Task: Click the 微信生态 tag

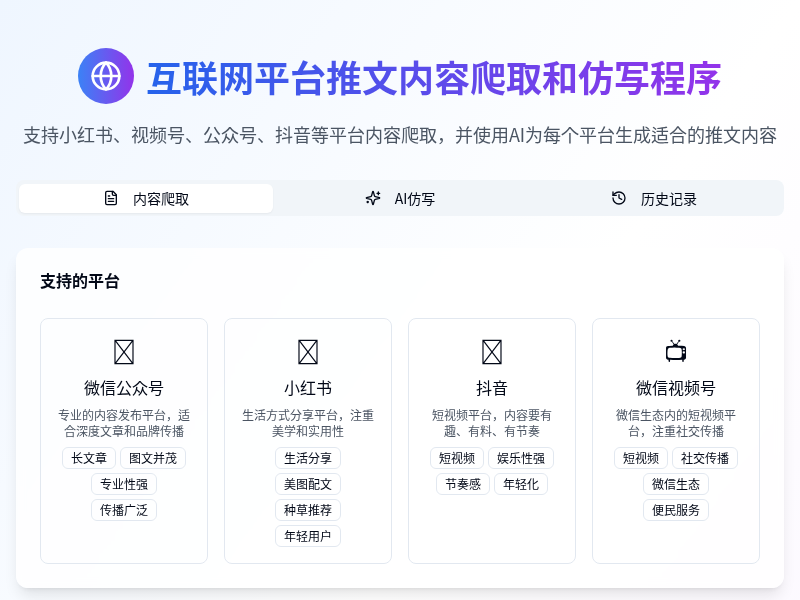Action: [x=676, y=484]
